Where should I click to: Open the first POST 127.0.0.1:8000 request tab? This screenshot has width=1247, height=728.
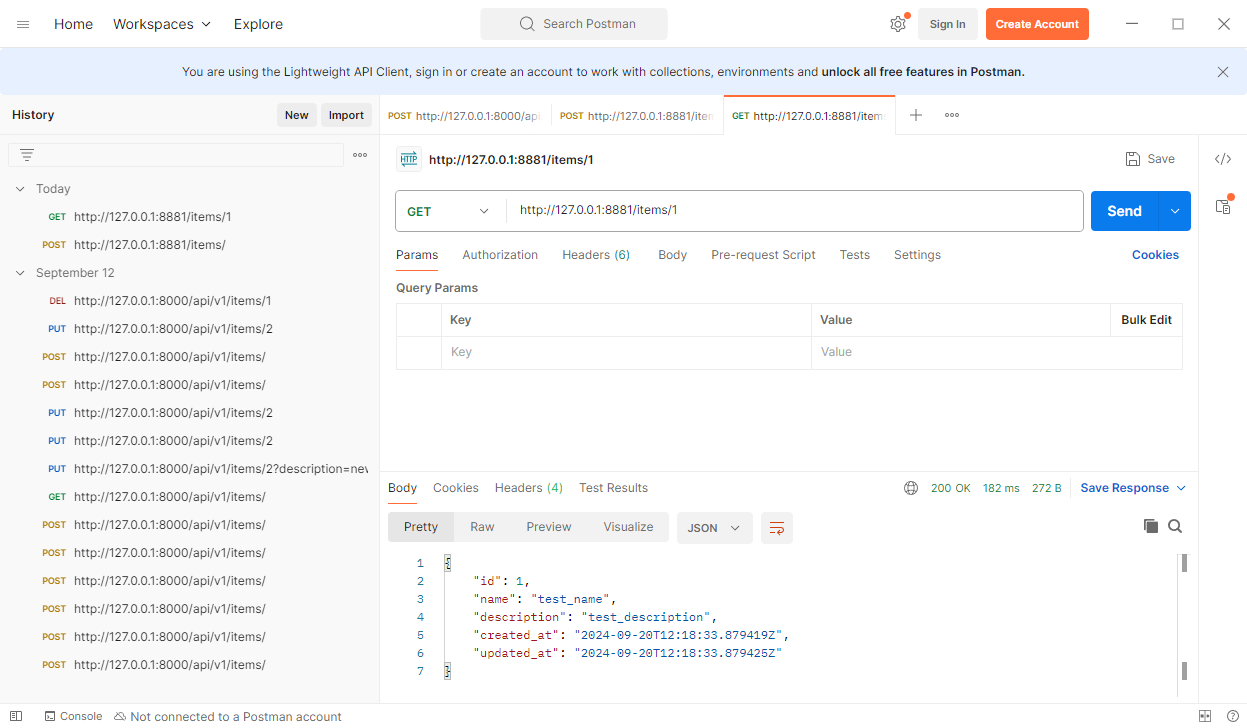coord(465,116)
